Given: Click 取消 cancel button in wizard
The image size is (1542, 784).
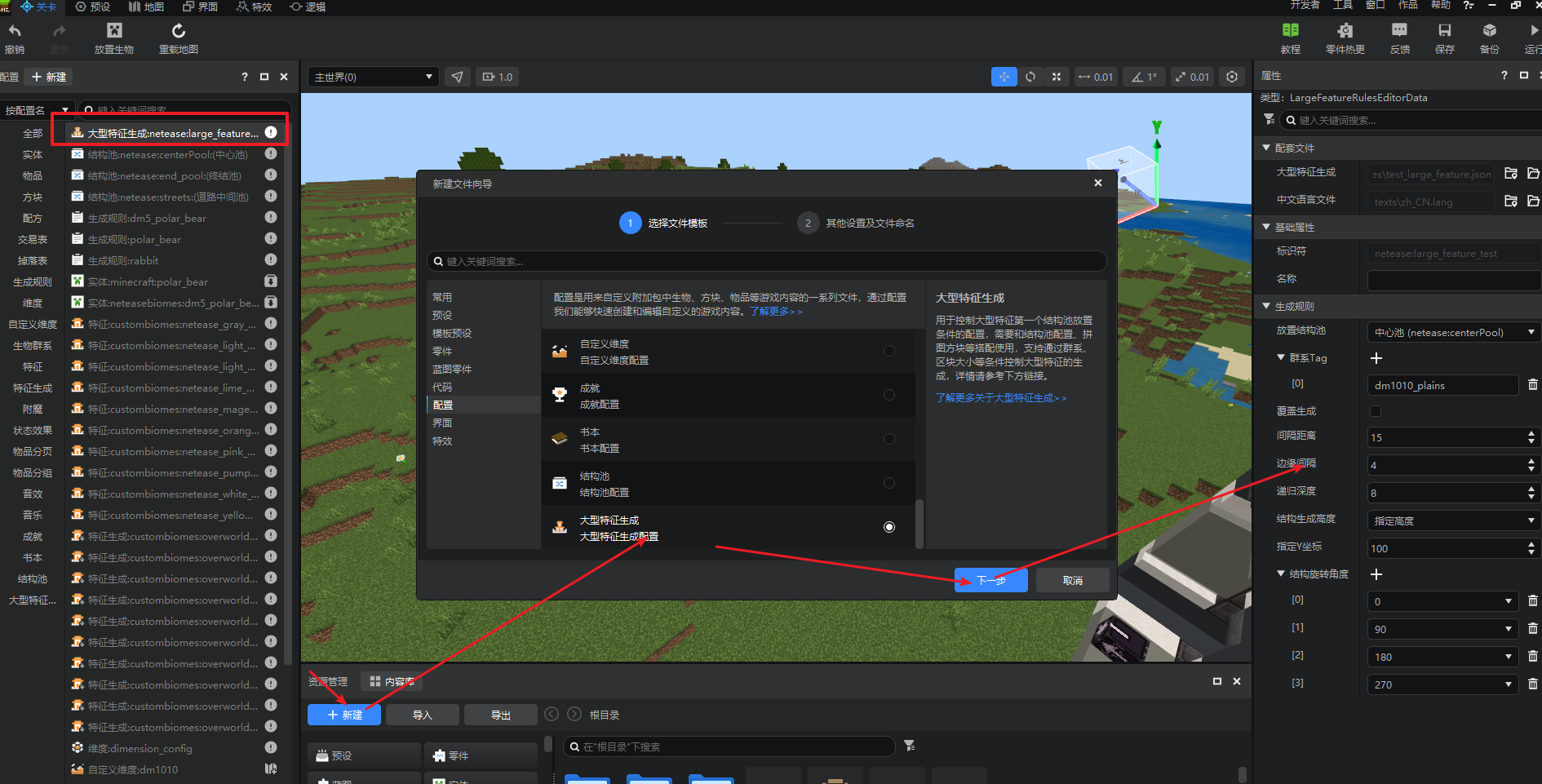Looking at the screenshot, I should [1073, 580].
